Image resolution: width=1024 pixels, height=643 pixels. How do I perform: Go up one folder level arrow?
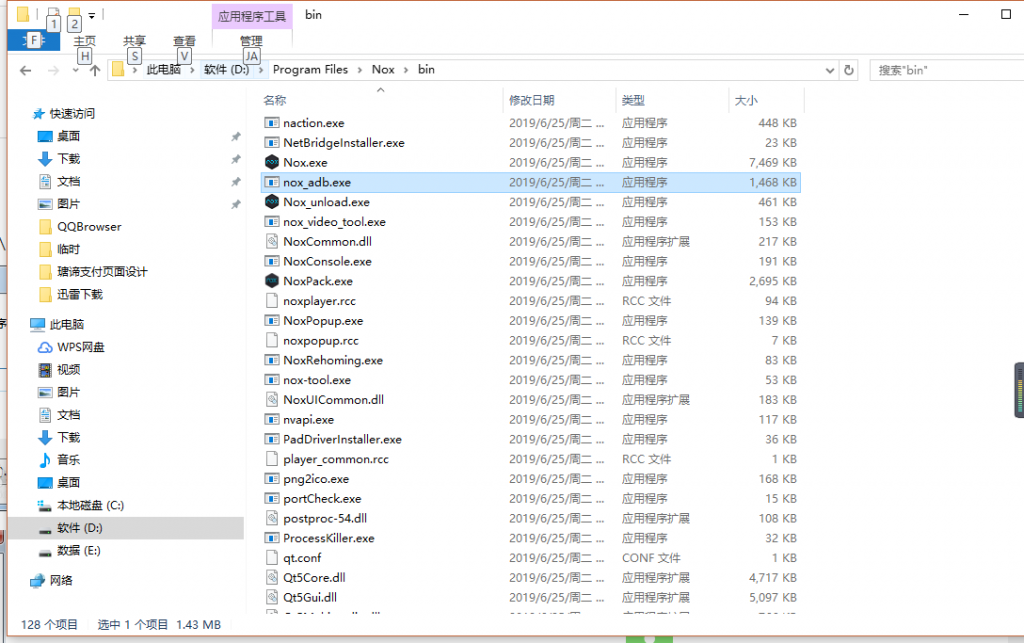pos(95,71)
